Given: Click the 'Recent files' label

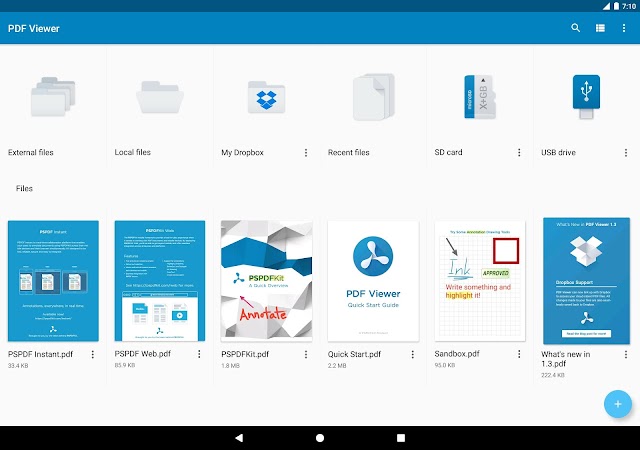Looking at the screenshot, I should tap(349, 152).
